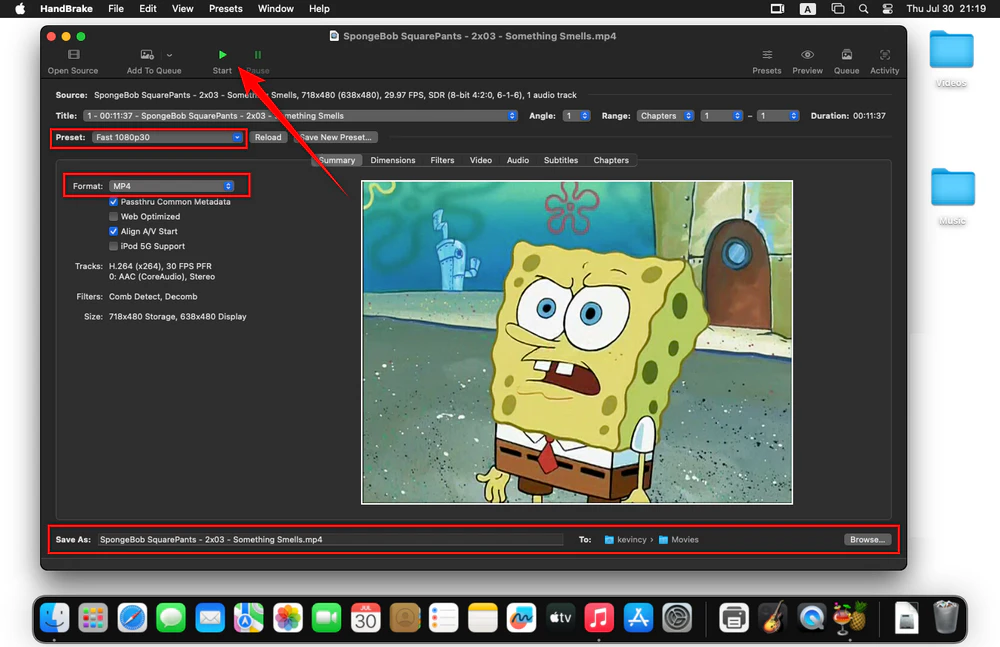
Task: Open Messages from the Dock
Action: pos(171,618)
